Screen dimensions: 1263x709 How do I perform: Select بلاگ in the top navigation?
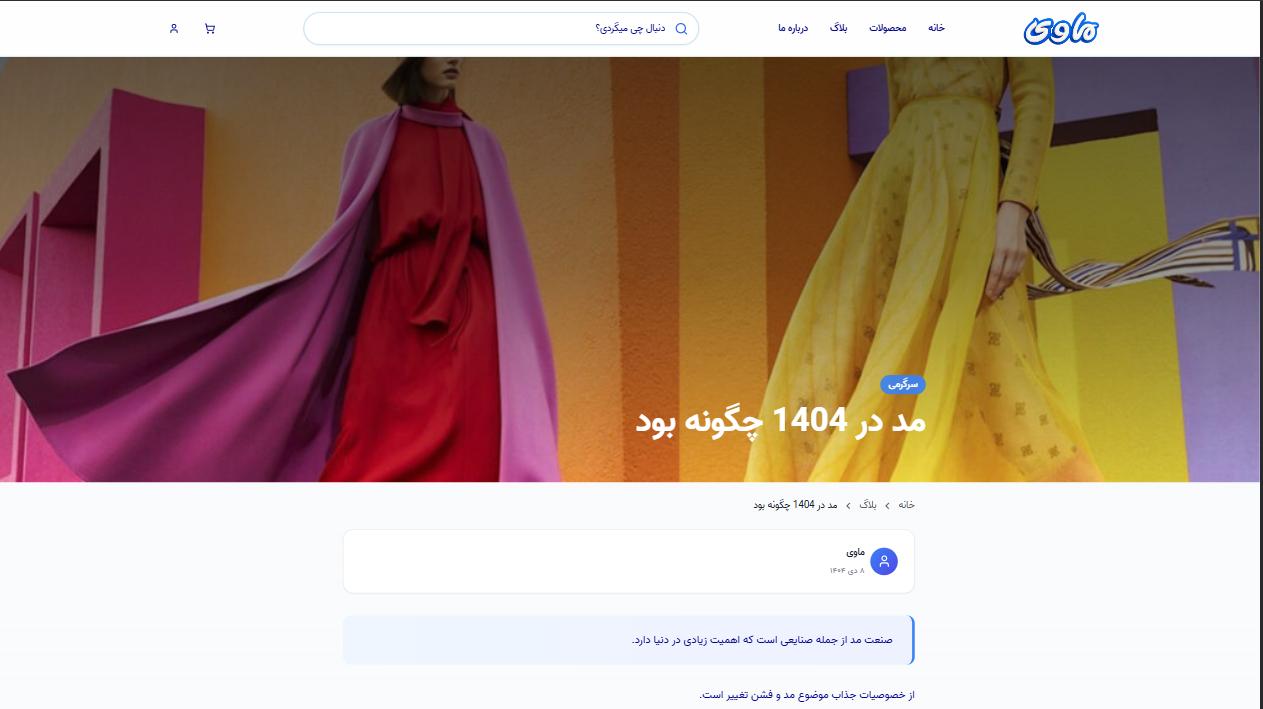(x=839, y=28)
